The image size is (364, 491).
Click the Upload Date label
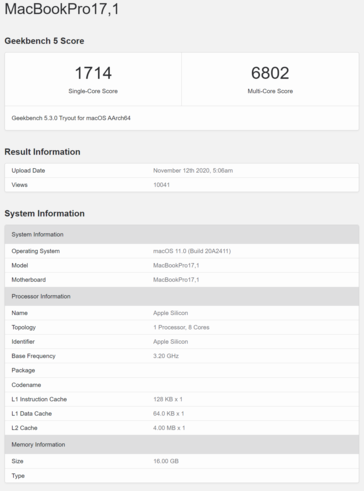tap(28, 170)
